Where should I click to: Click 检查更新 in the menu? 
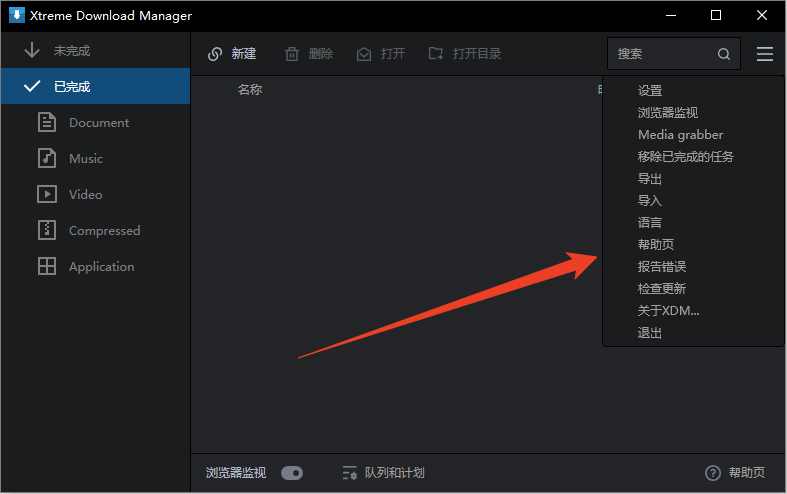tap(662, 289)
